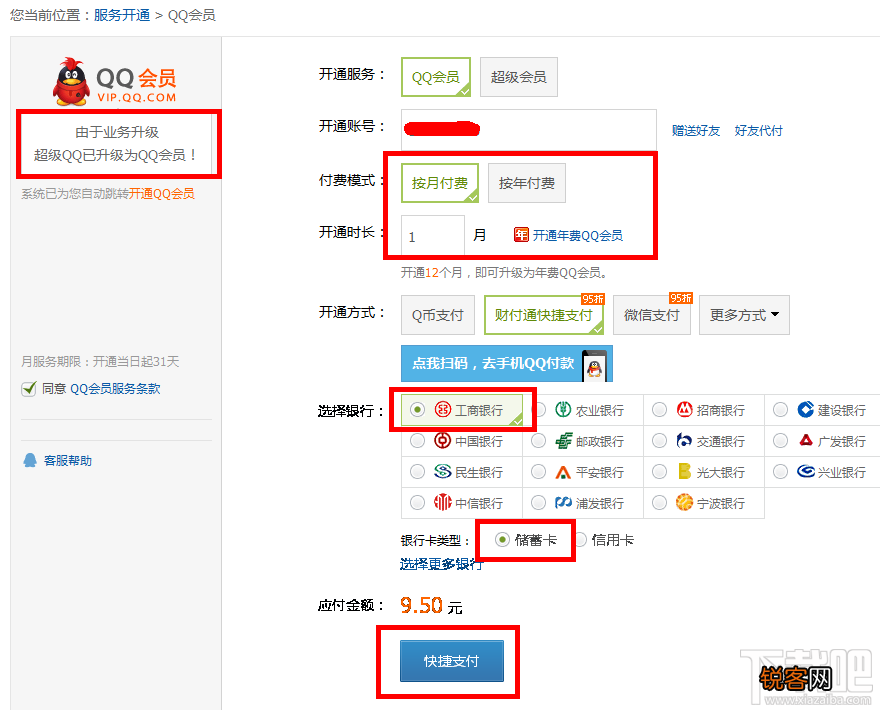
Task: Open the 开通年费QQ会员 link
Action: click(x=578, y=235)
